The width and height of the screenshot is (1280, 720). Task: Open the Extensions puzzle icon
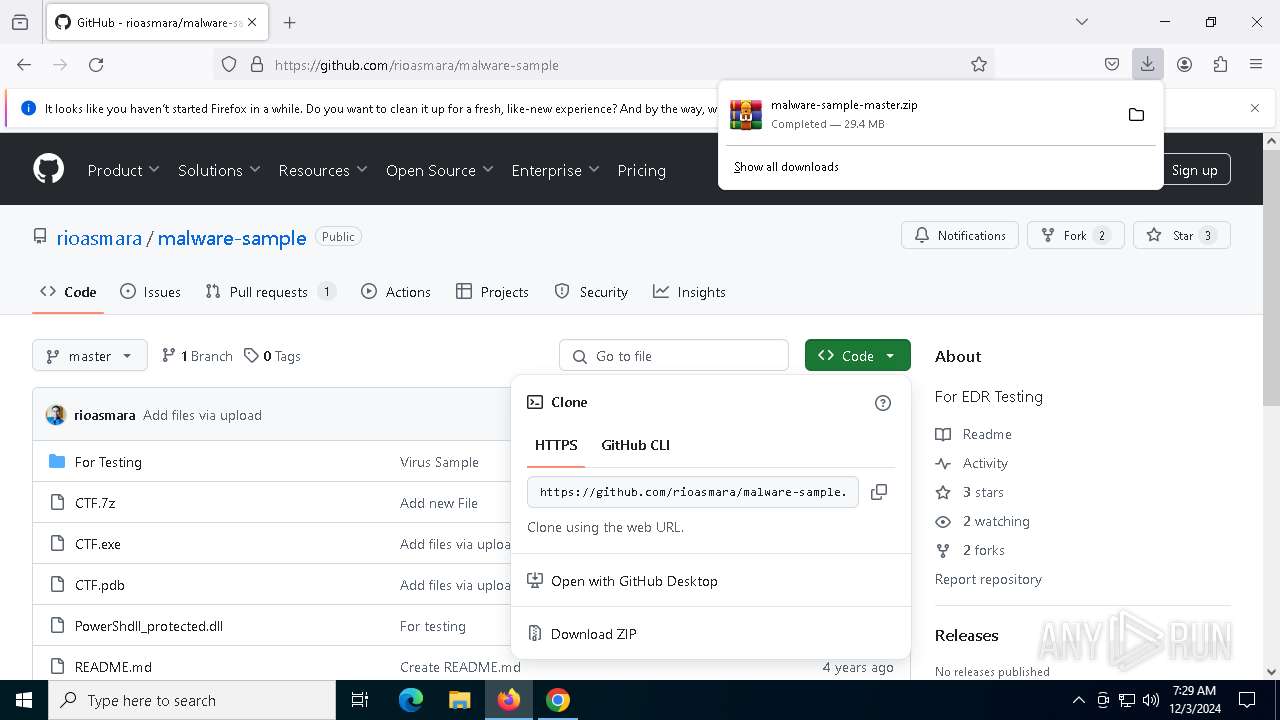pos(1220,64)
